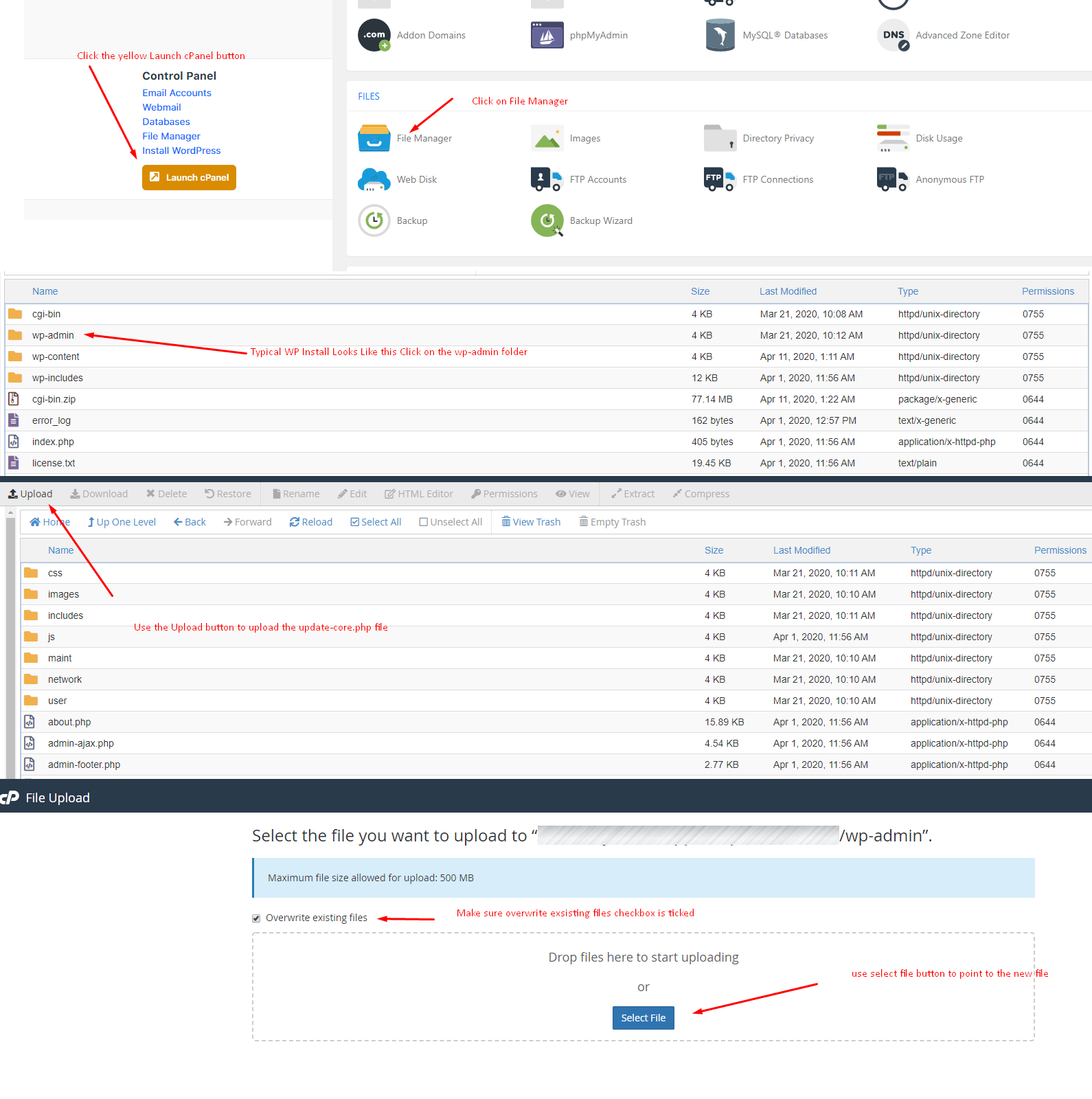Click Compress in the toolbar
Image resolution: width=1092 pixels, height=1099 pixels.
pos(701,494)
